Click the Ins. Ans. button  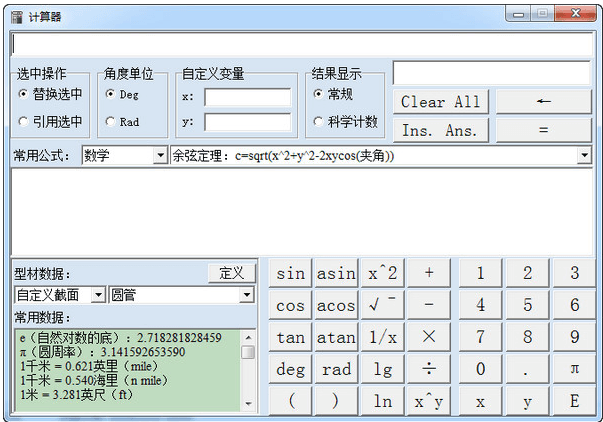[x=441, y=130]
